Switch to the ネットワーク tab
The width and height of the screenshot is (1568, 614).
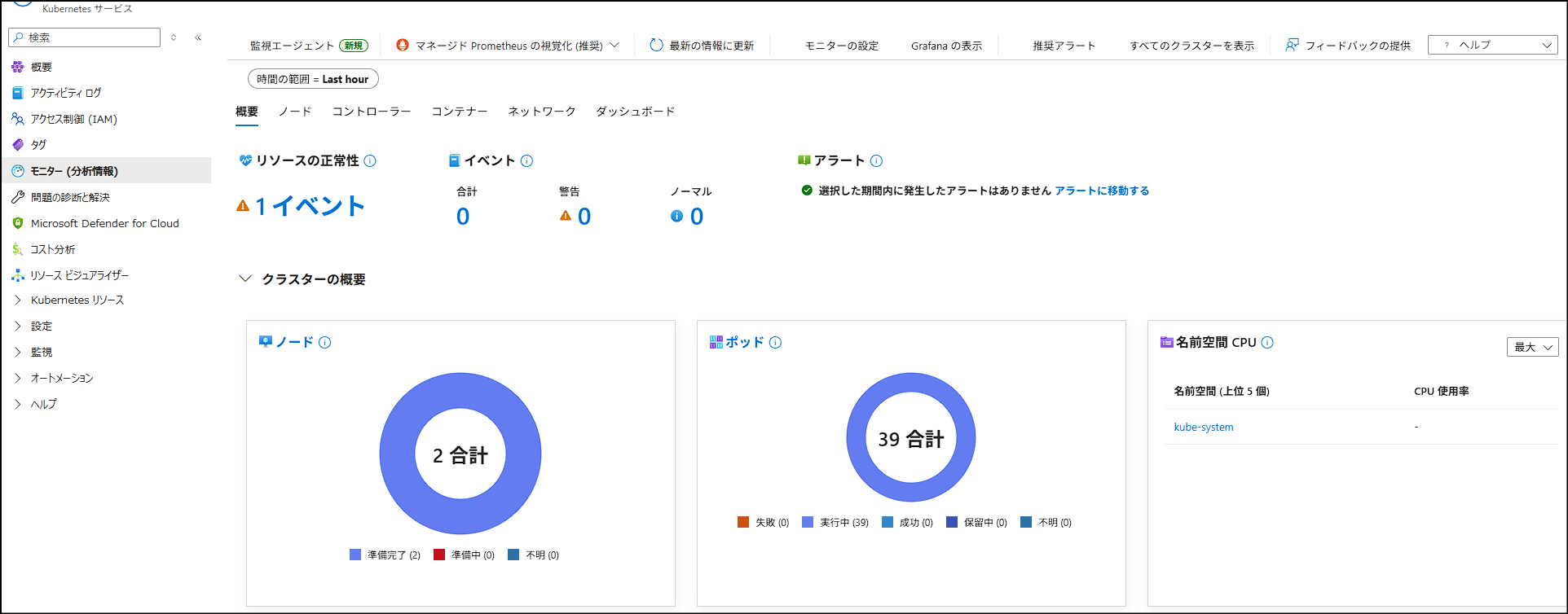click(542, 112)
